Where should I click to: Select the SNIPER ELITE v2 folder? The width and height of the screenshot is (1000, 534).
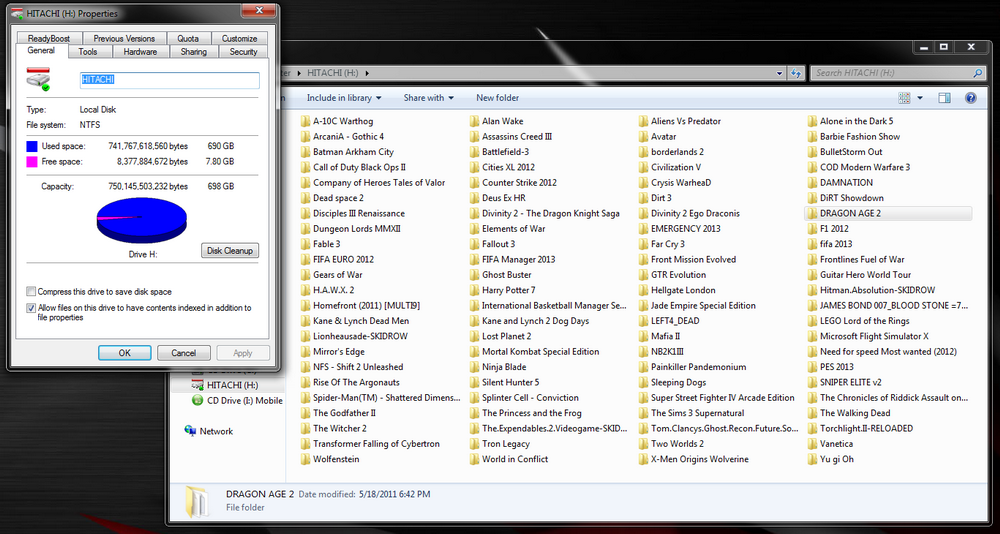pos(844,382)
